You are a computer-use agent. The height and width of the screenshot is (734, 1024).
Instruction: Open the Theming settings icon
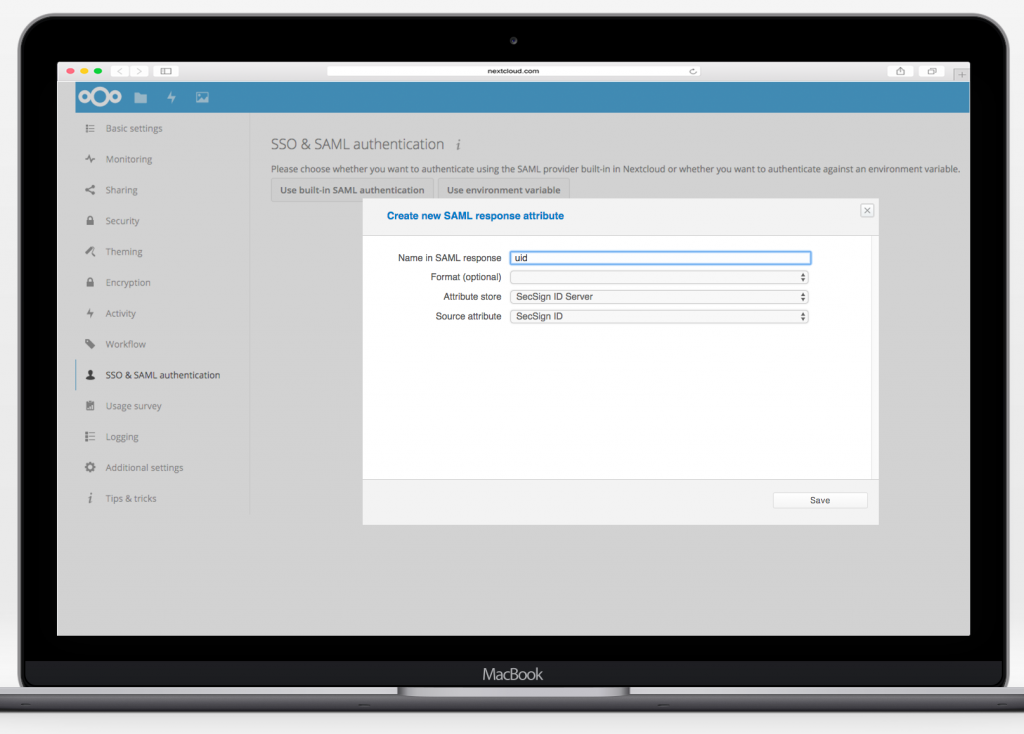coord(90,251)
